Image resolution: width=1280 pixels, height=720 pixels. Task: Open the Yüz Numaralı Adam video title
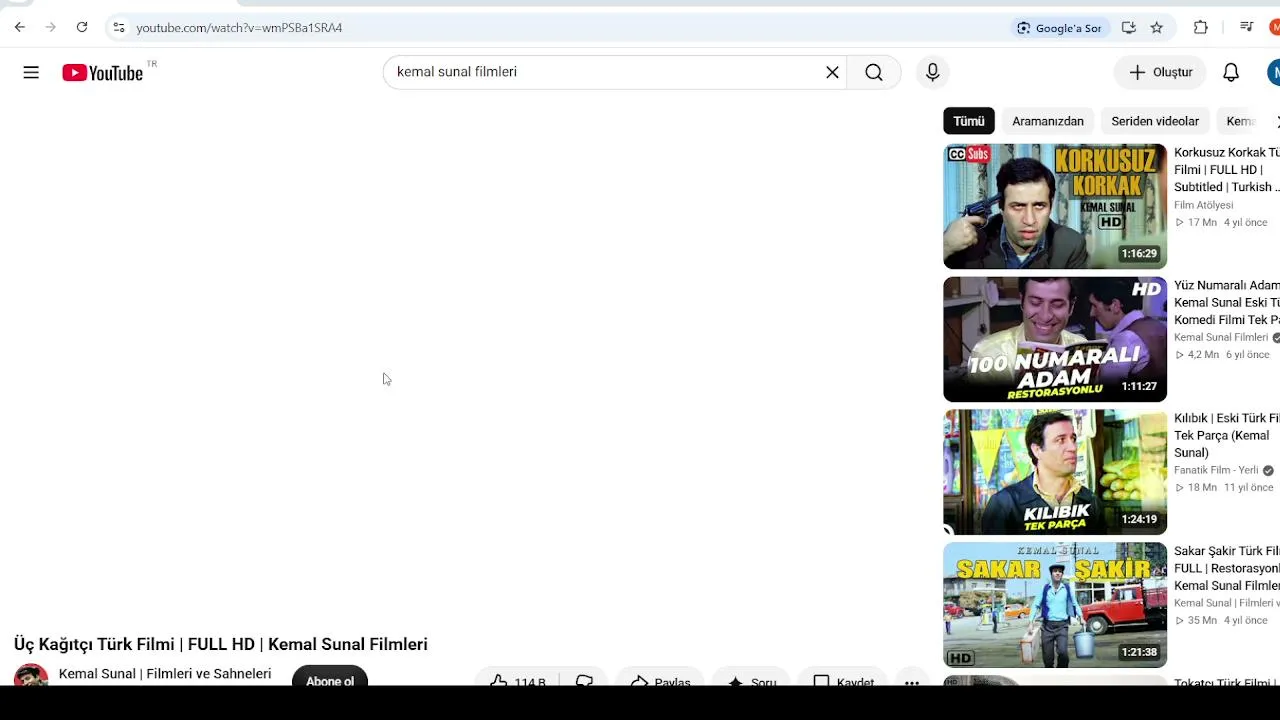[x=1227, y=303]
